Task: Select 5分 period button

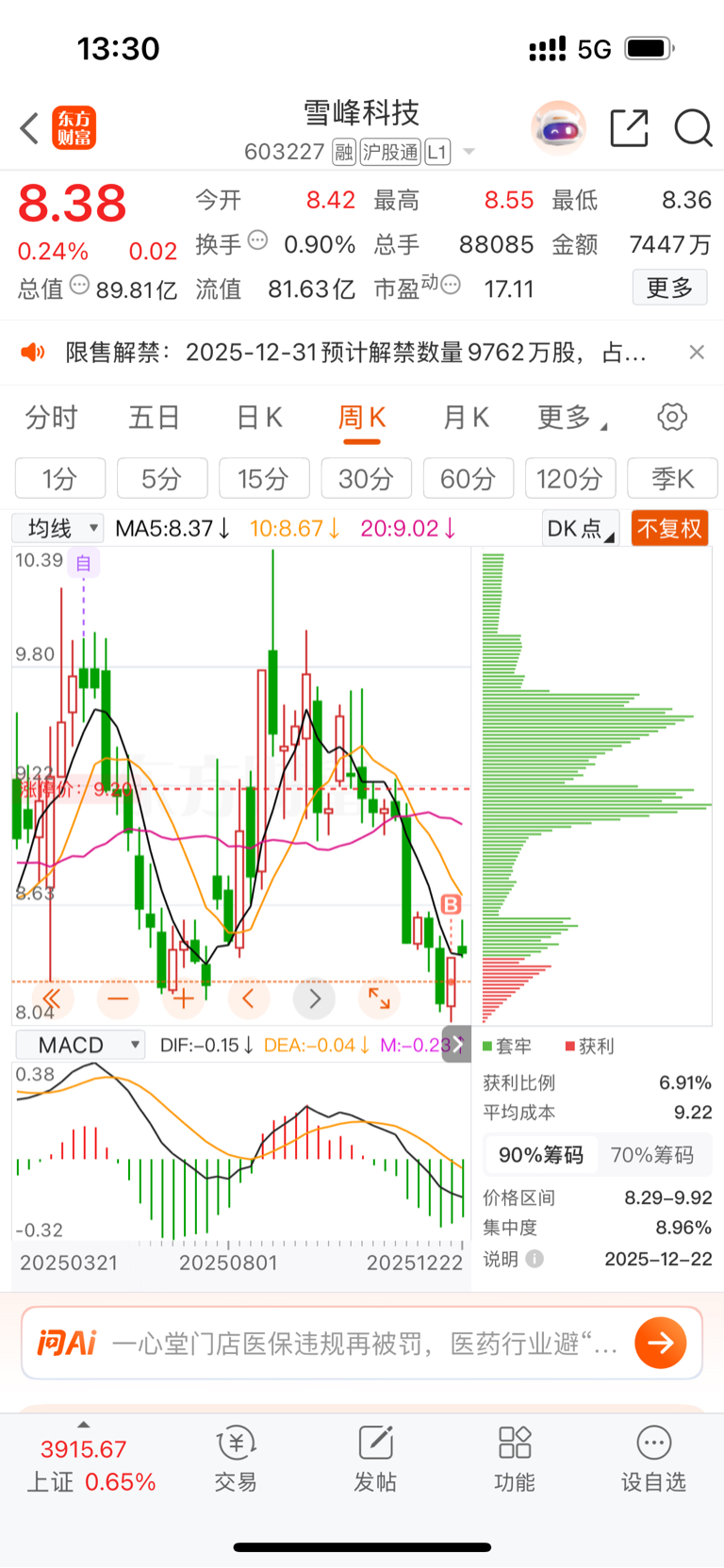Action: click(x=162, y=478)
